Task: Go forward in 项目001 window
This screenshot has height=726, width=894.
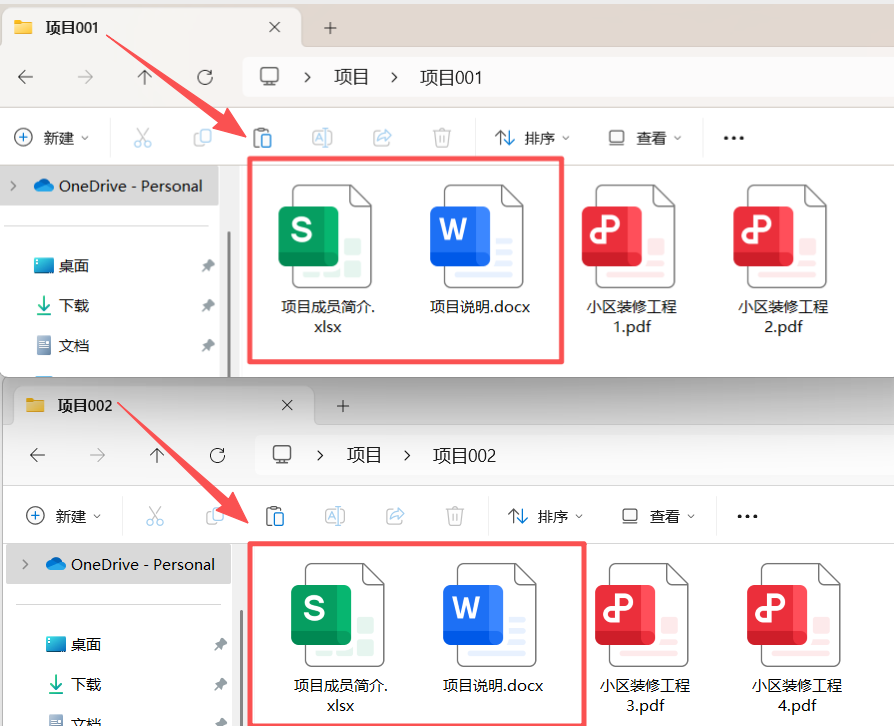Action: tap(85, 77)
